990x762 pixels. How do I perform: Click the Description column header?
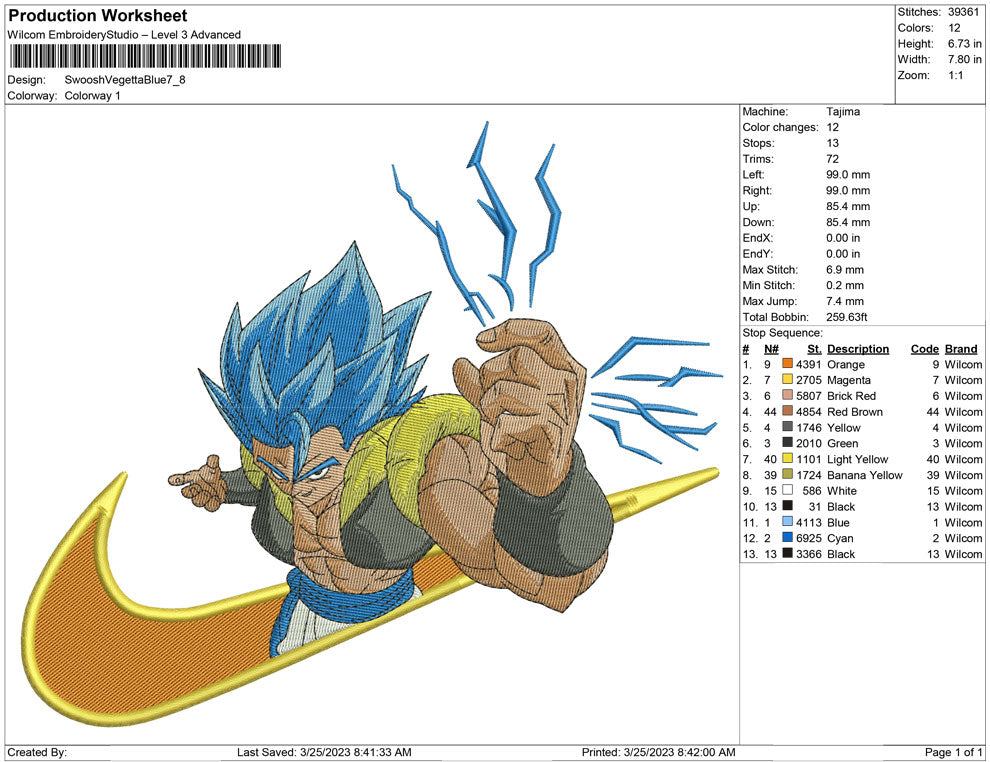[x=857, y=349]
